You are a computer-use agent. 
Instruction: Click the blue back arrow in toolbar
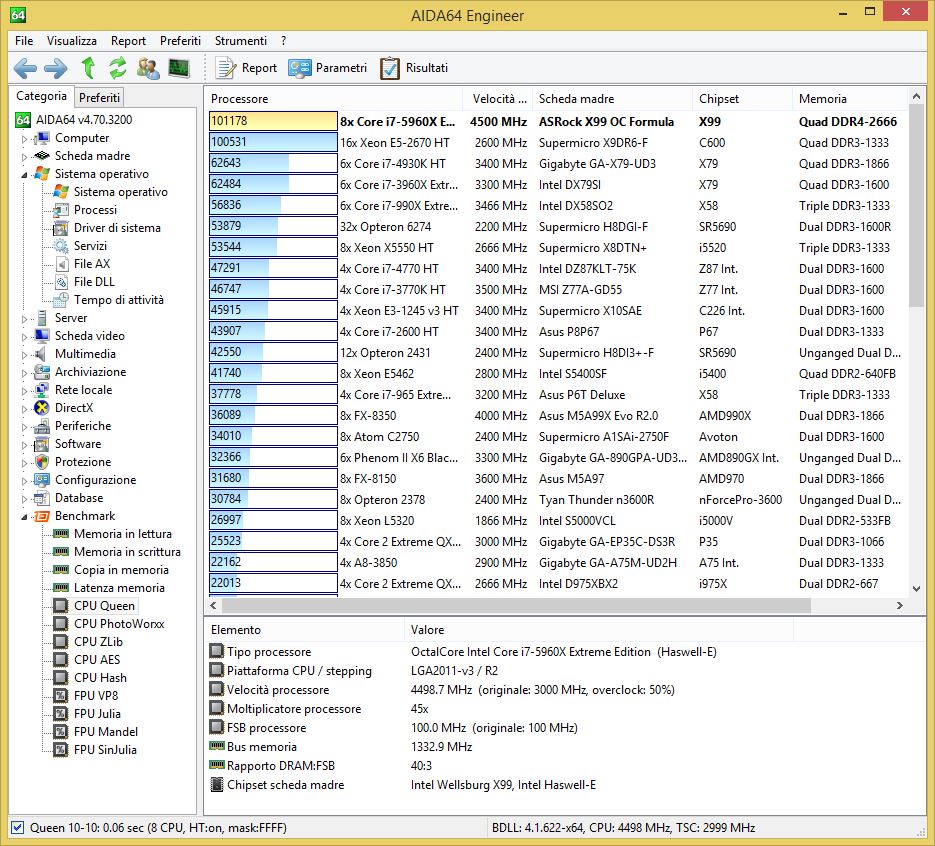[25, 68]
